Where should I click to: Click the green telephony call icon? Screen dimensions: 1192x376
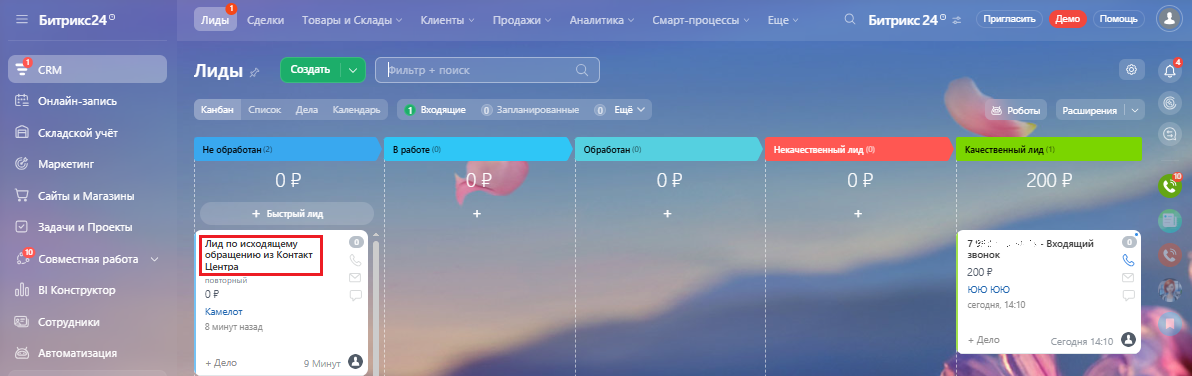[1170, 185]
